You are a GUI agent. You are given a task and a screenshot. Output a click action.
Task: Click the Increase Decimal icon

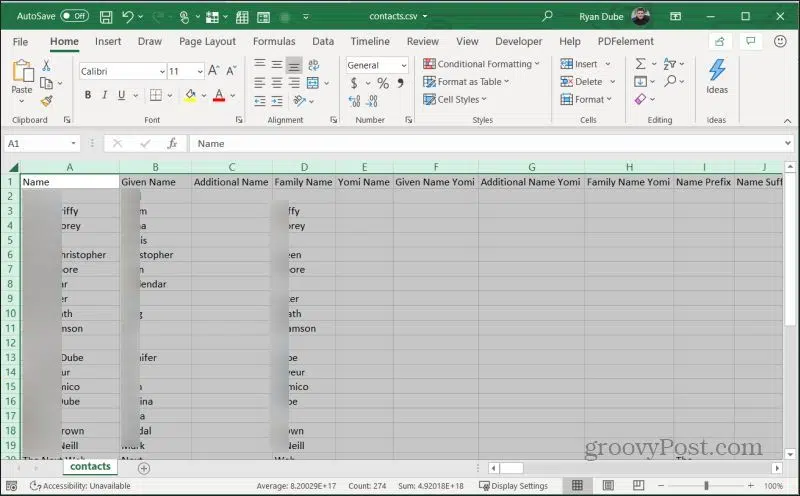(x=355, y=101)
